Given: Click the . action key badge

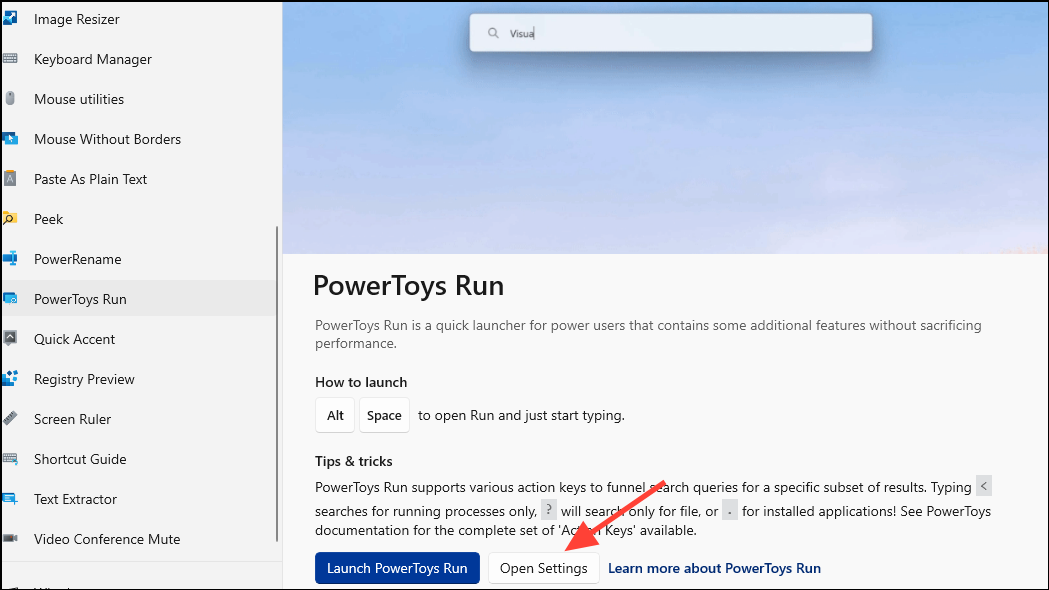Looking at the screenshot, I should coord(730,511).
